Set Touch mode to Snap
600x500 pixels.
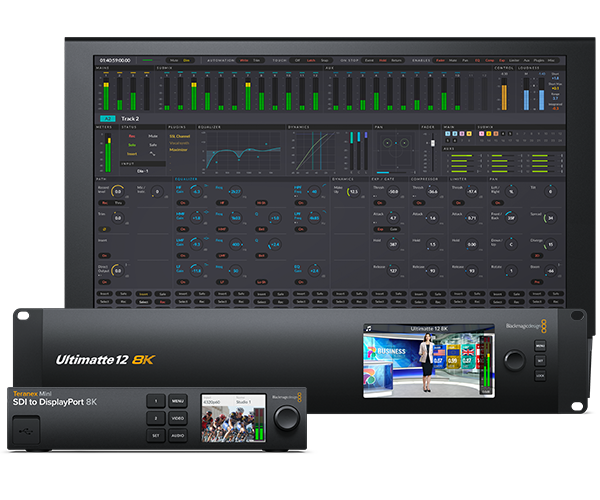[324, 60]
